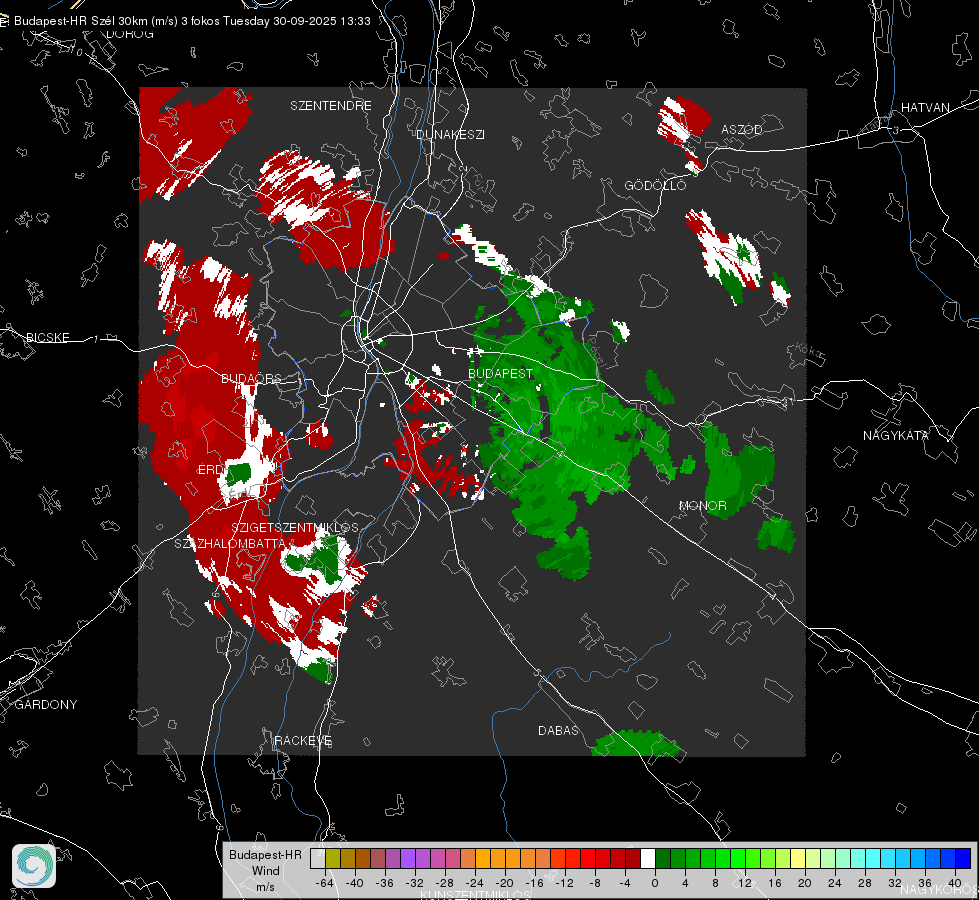Screen dimensions: 979x900
Task: Click the 28 legend scale value
Action: (864, 883)
